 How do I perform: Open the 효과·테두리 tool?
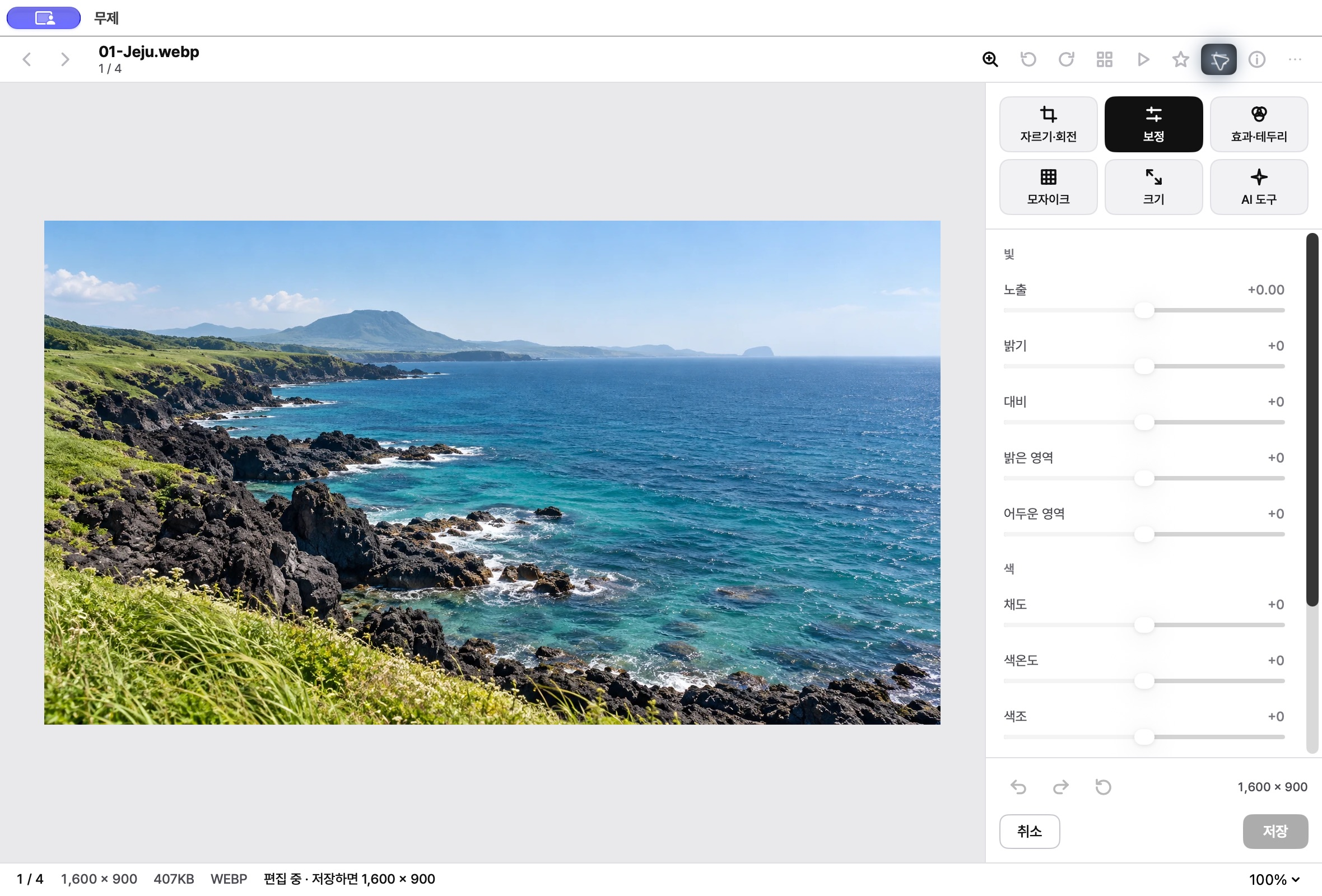click(x=1258, y=124)
